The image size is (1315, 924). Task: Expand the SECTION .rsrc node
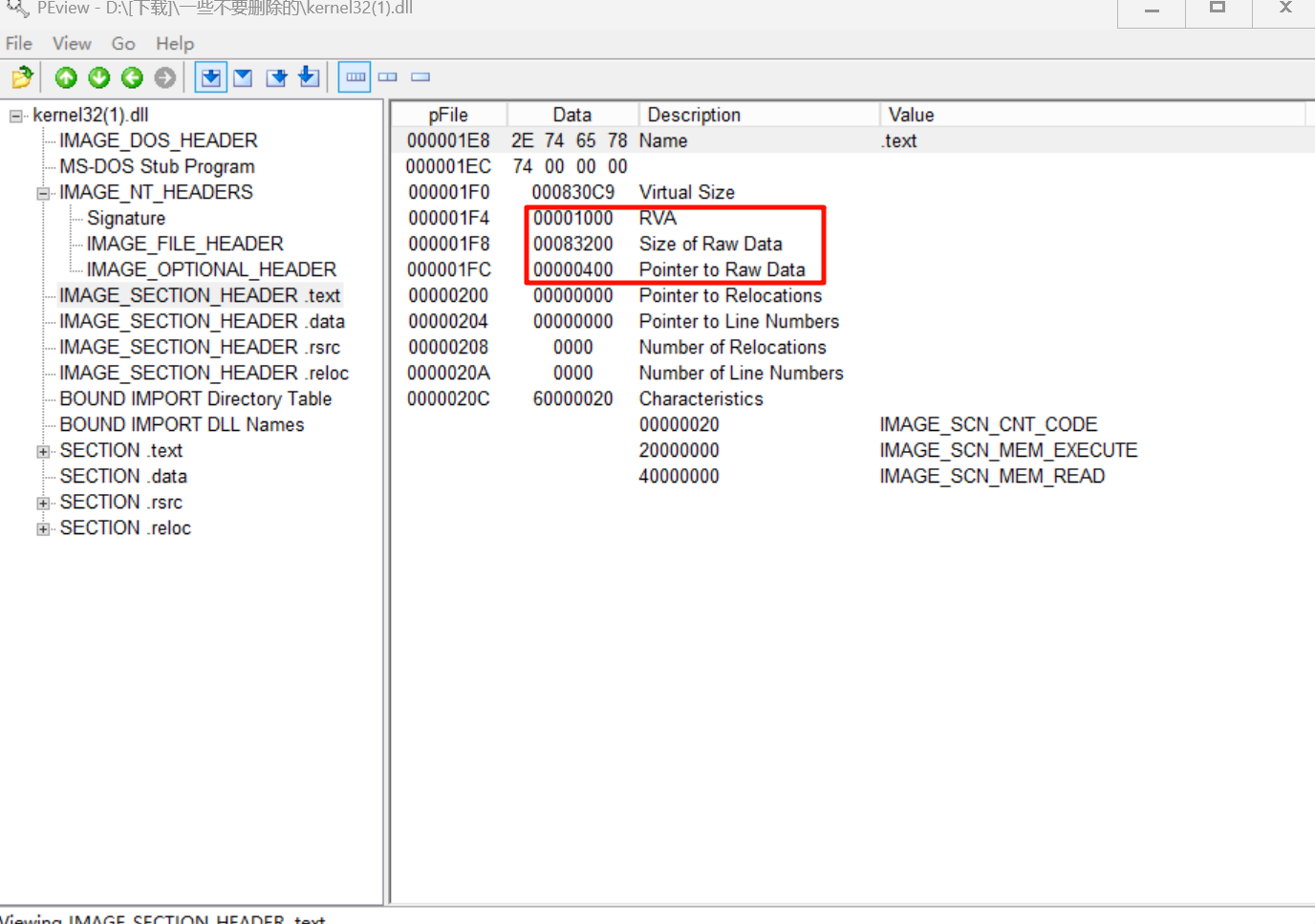pyautogui.click(x=43, y=504)
